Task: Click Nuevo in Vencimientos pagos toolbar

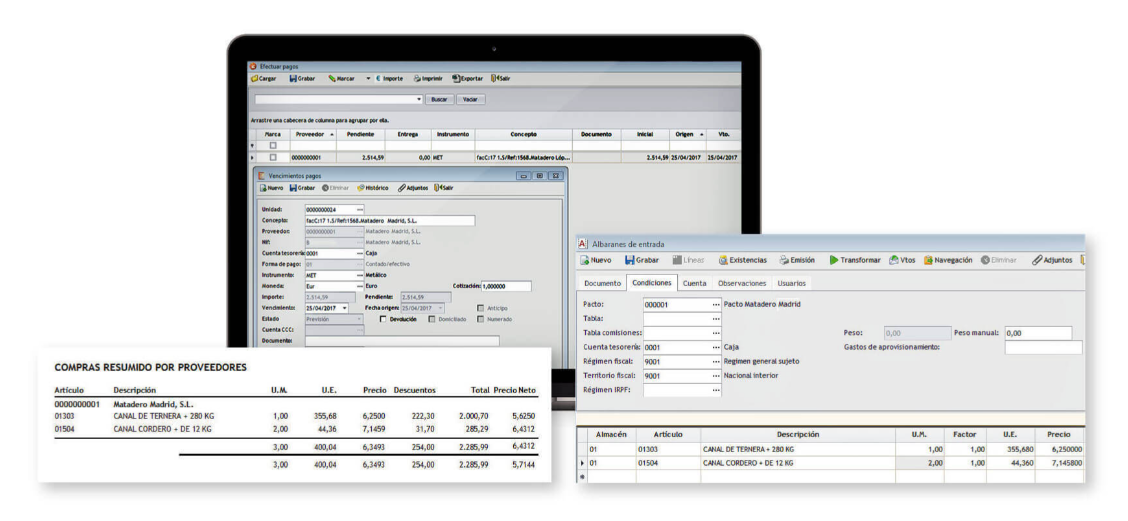Action: coord(271,188)
